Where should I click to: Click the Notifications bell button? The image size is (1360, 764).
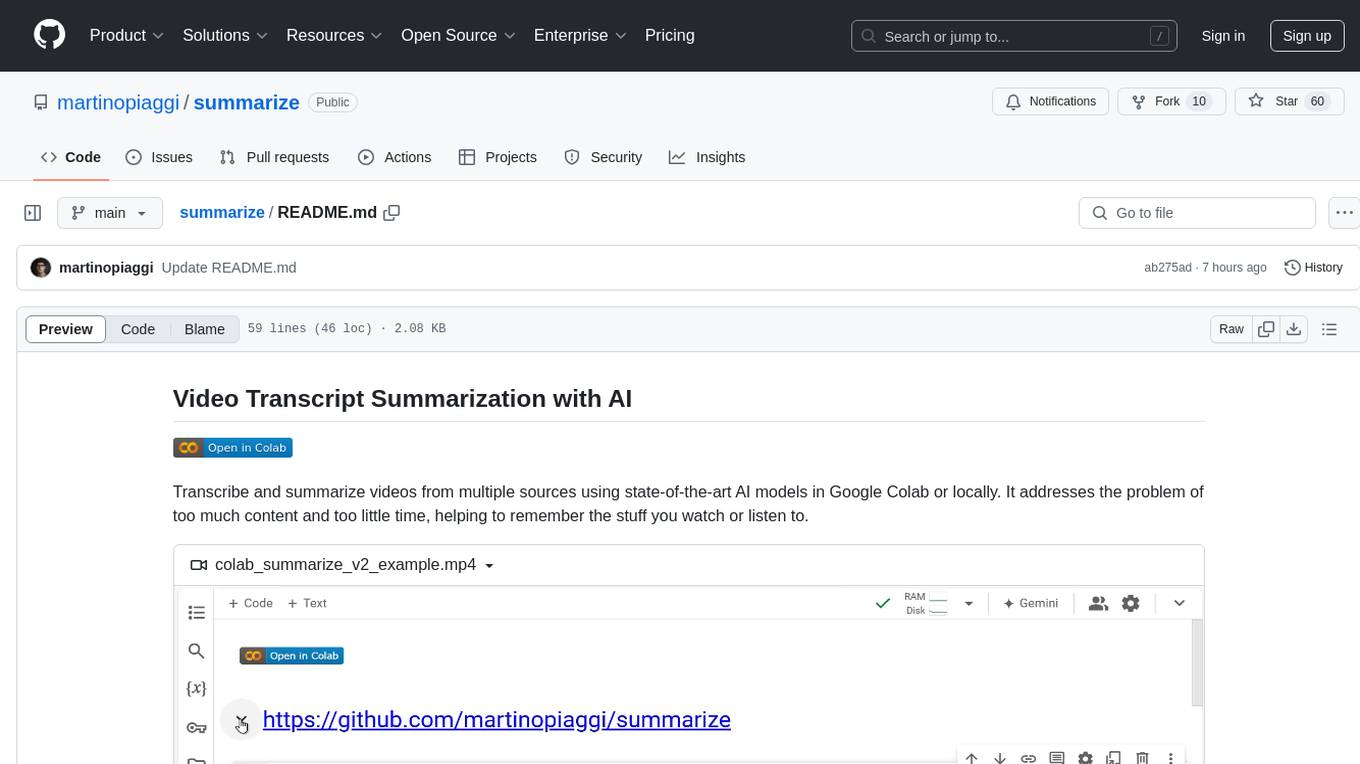[1050, 101]
